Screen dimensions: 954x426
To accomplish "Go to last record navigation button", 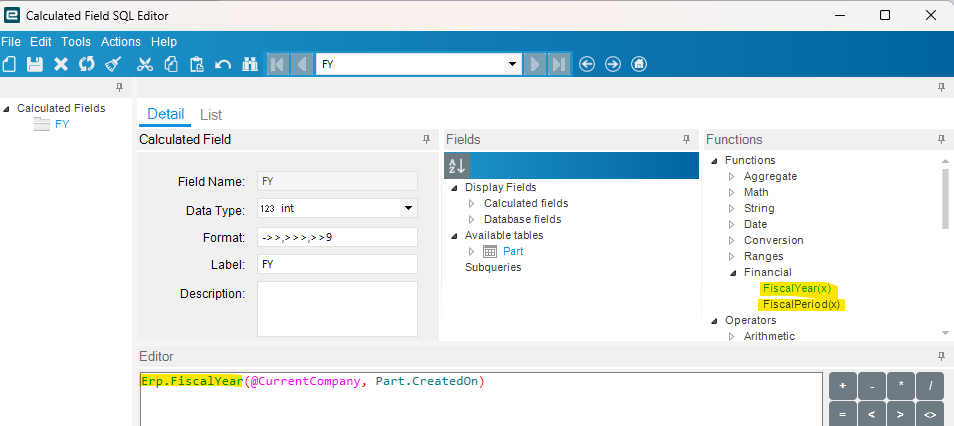I will coord(559,64).
